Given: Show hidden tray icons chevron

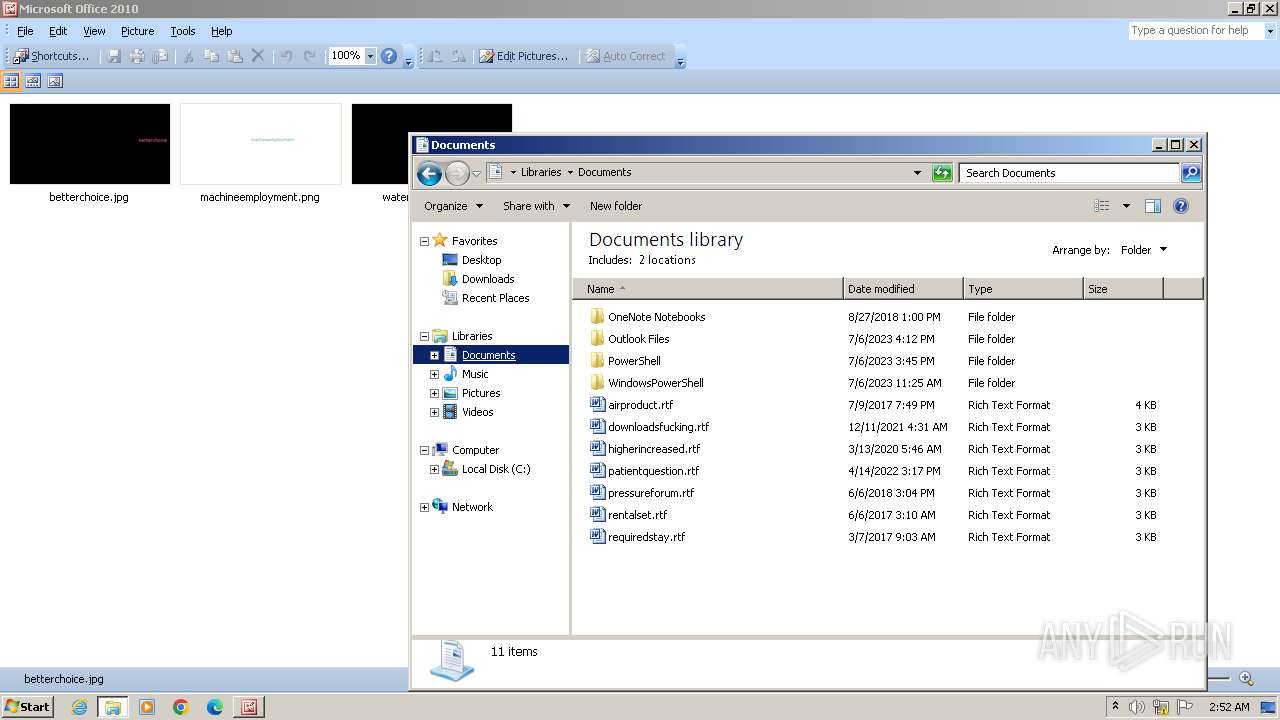Looking at the screenshot, I should tap(1115, 706).
